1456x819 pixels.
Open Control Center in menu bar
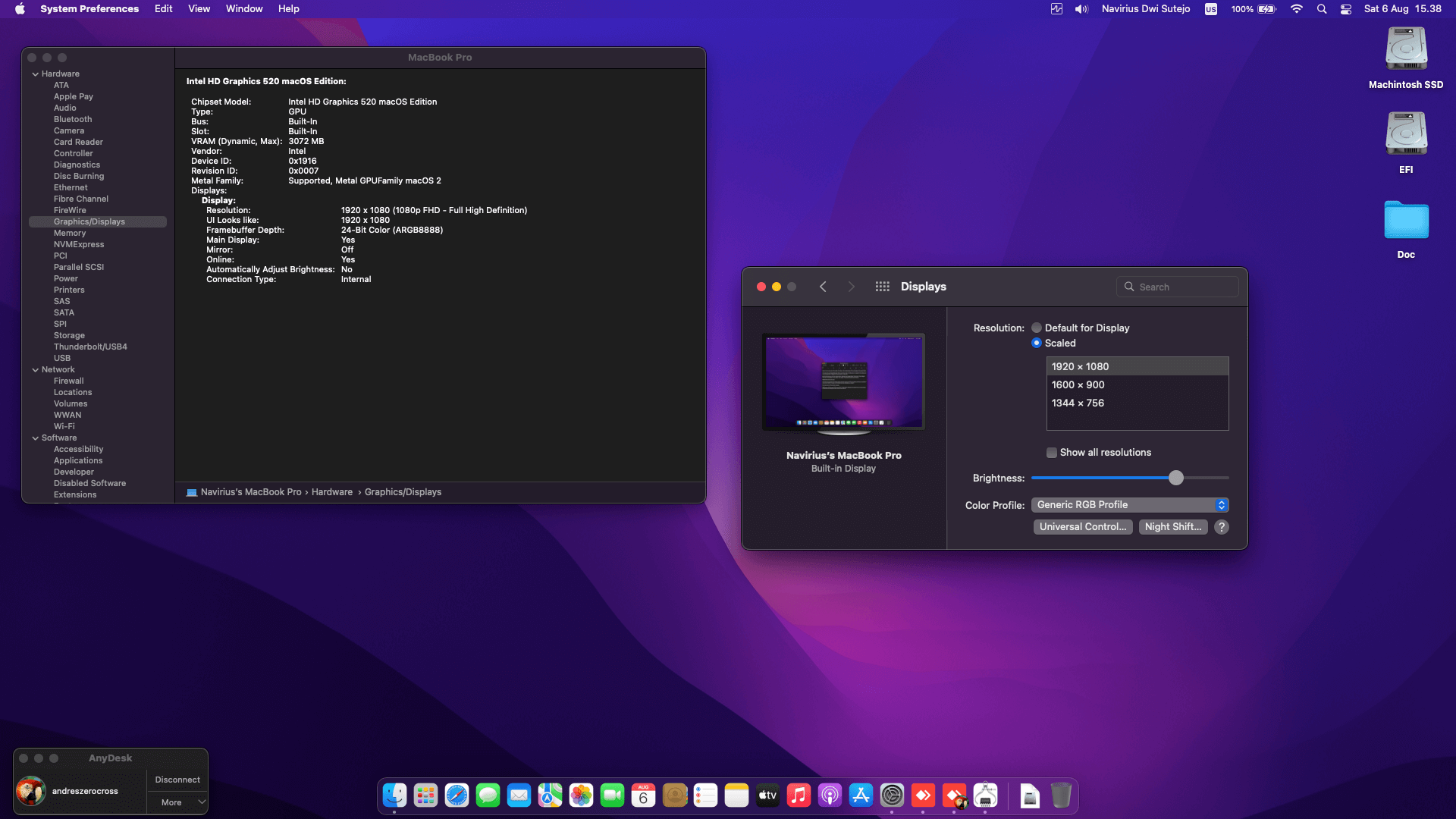(x=1346, y=9)
